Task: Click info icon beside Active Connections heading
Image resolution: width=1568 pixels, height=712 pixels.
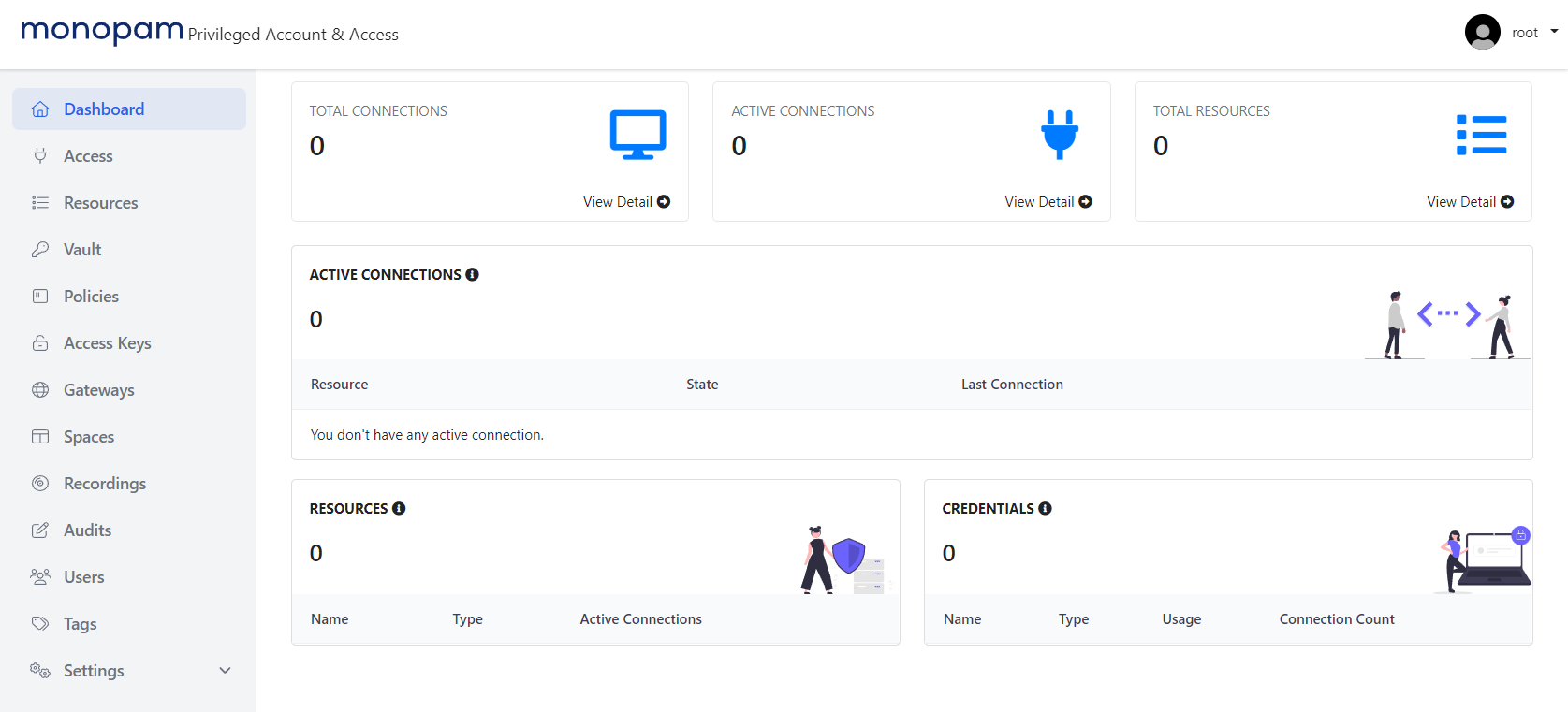Action: tap(473, 274)
